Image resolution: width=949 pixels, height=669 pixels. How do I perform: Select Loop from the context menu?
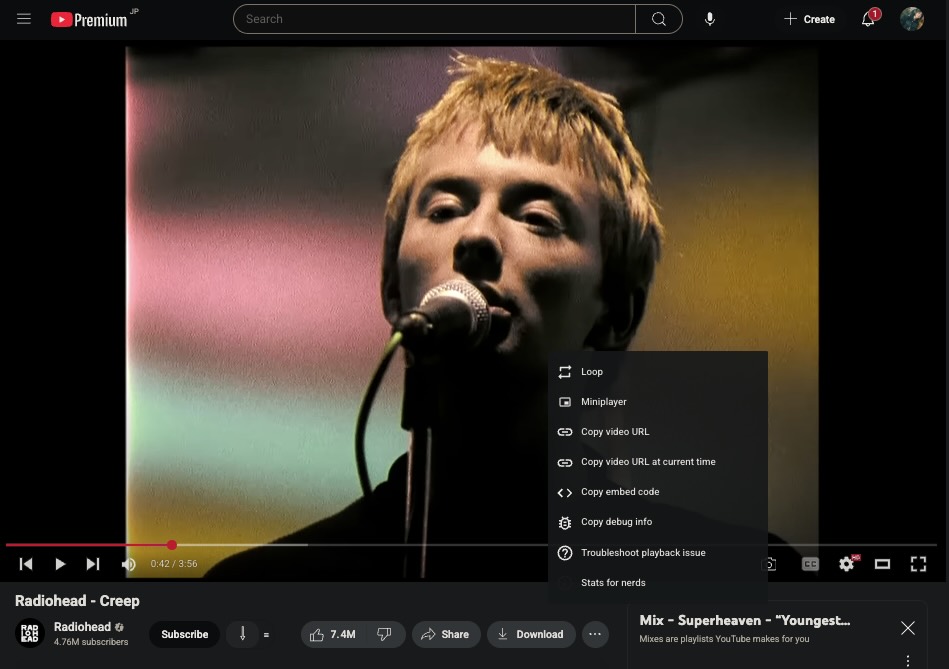[x=592, y=372]
